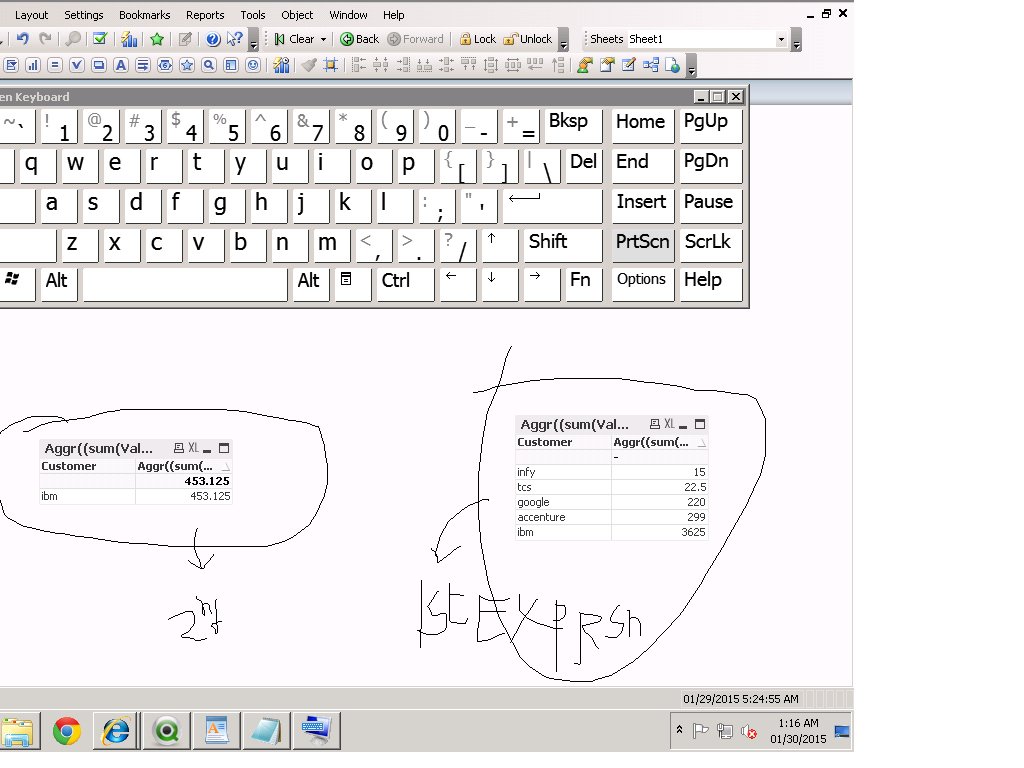Viewport: 1024px width, 768px height.
Task: Click the Undo layout change arrow
Action: [x=23, y=39]
